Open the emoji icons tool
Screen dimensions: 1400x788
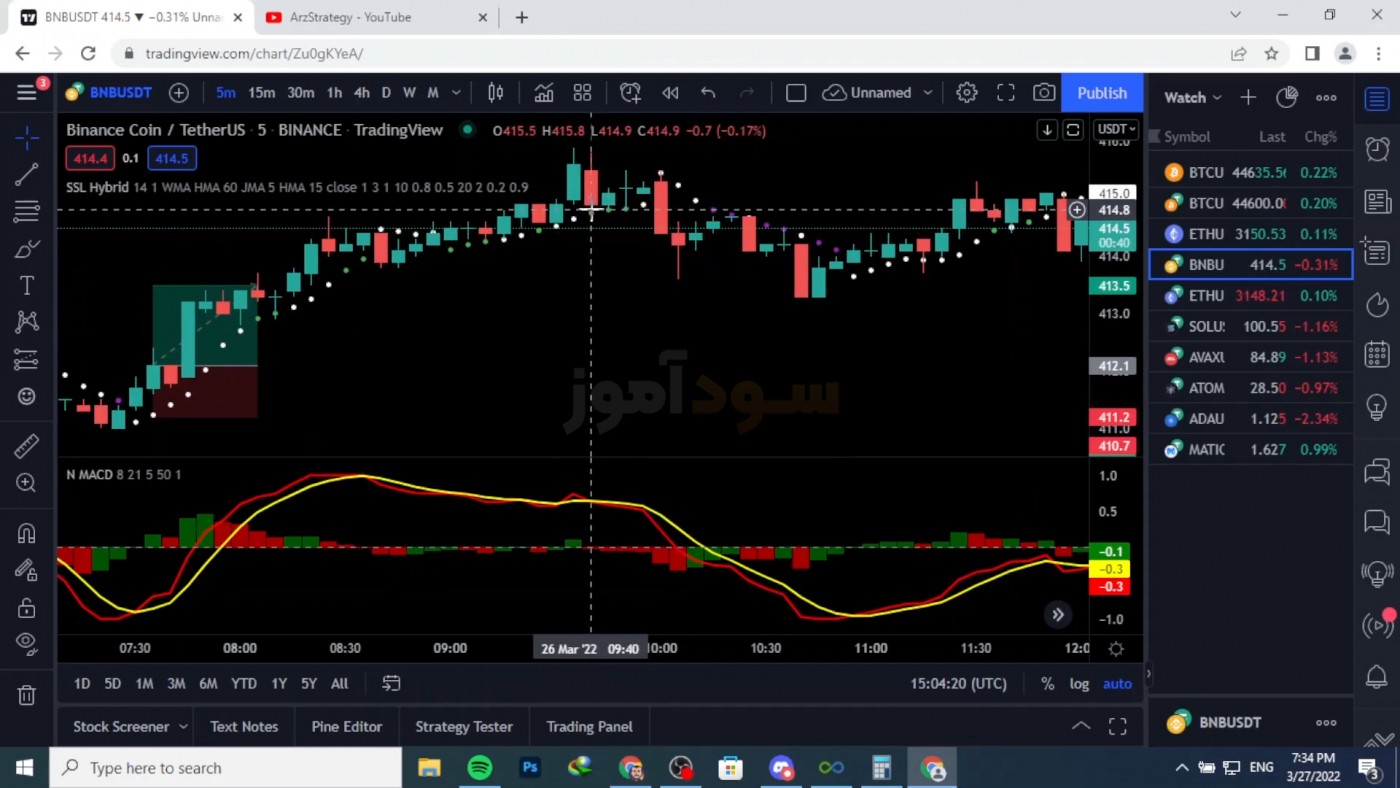tap(27, 397)
